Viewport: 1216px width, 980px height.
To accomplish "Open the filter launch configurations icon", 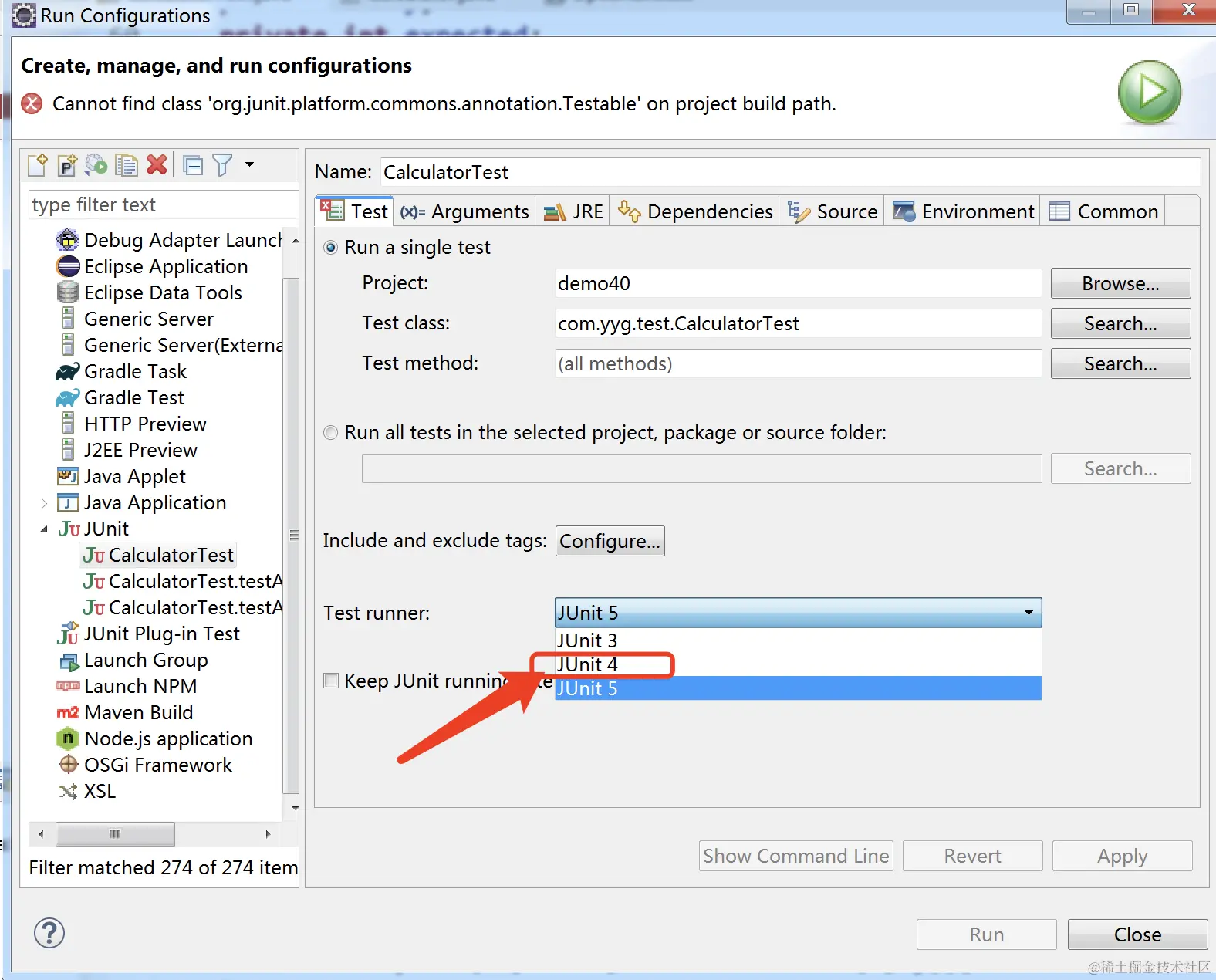I will tap(222, 164).
